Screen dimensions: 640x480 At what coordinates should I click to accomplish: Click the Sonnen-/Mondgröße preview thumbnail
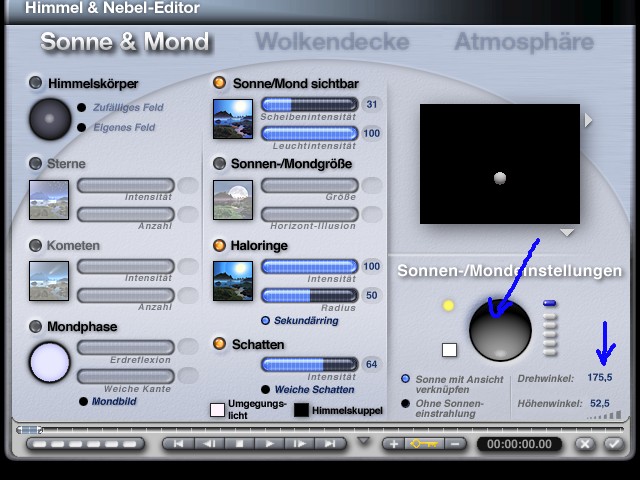(x=233, y=200)
